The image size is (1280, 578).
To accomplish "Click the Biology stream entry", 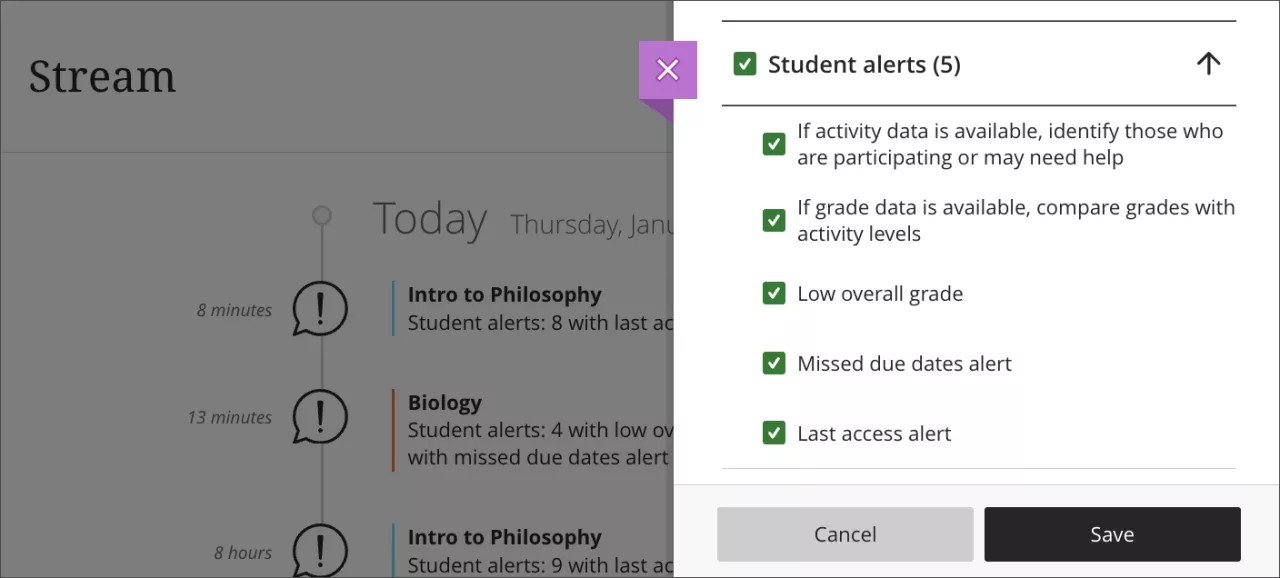I will [x=445, y=402].
